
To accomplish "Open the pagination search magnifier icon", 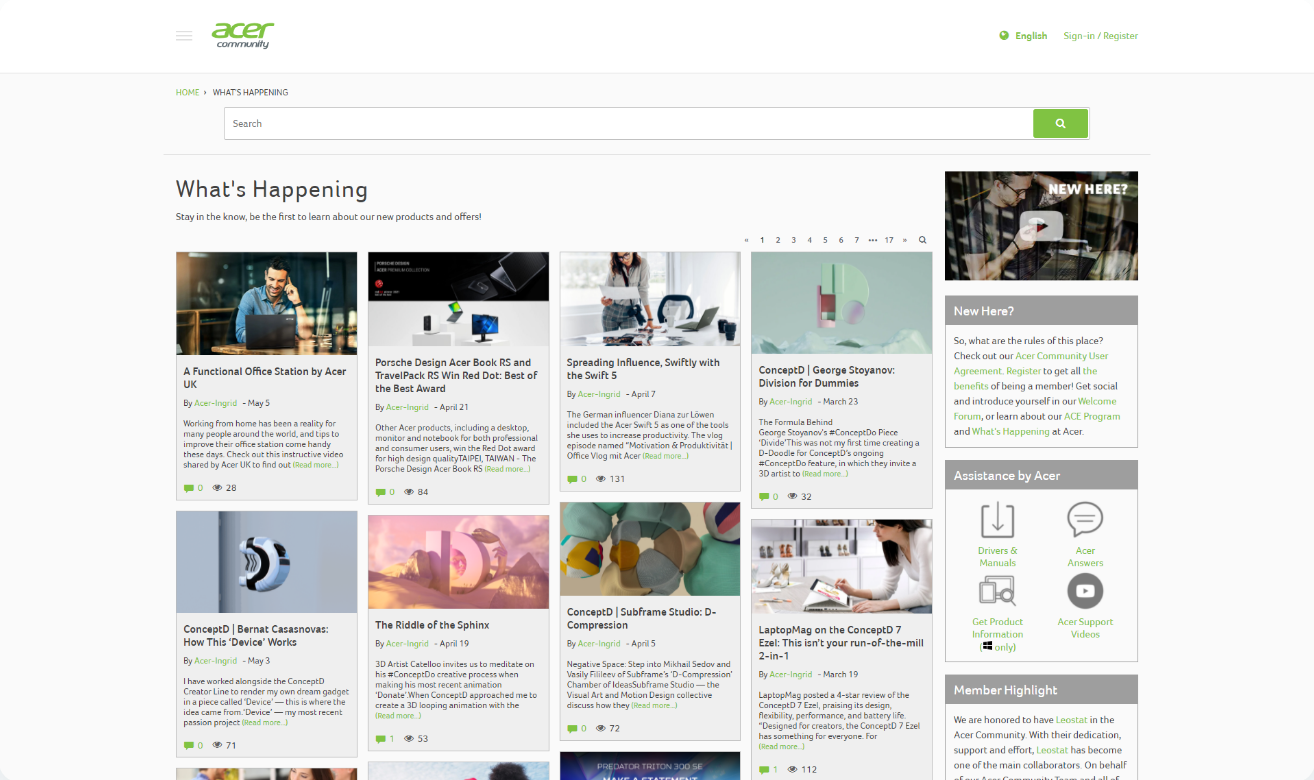I will click(x=923, y=240).
